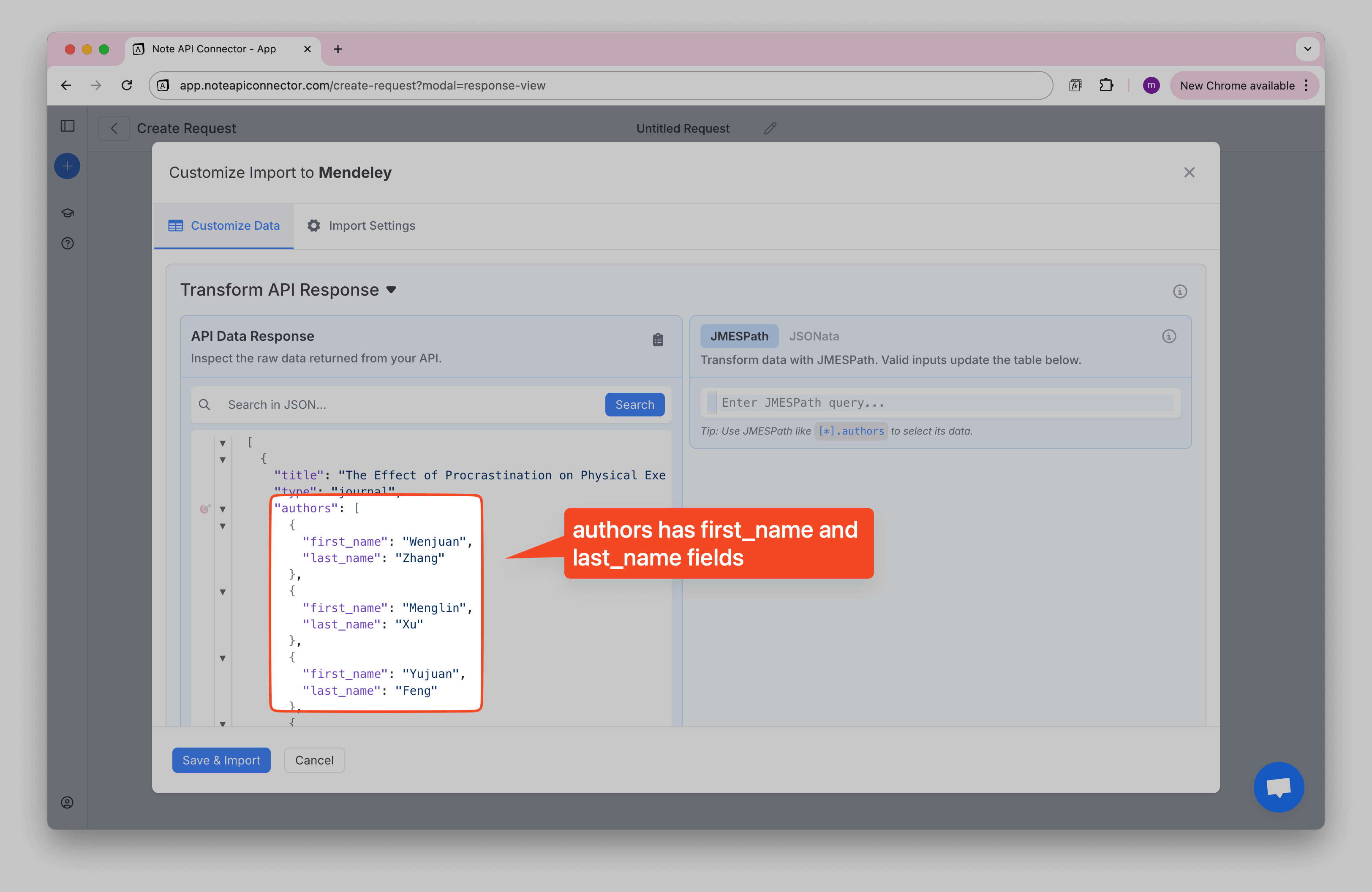Click browser back arrow

pyautogui.click(x=66, y=86)
